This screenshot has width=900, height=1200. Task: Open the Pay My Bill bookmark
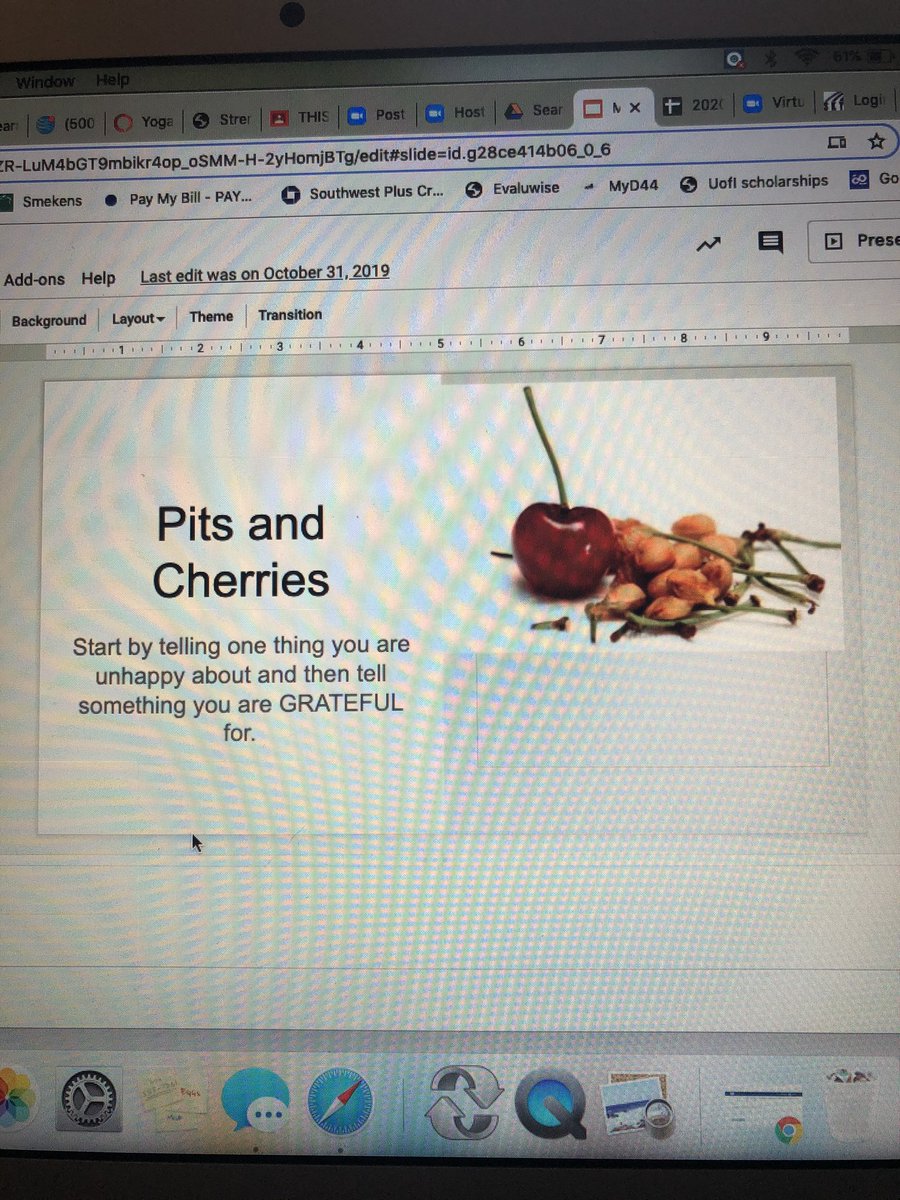179,198
